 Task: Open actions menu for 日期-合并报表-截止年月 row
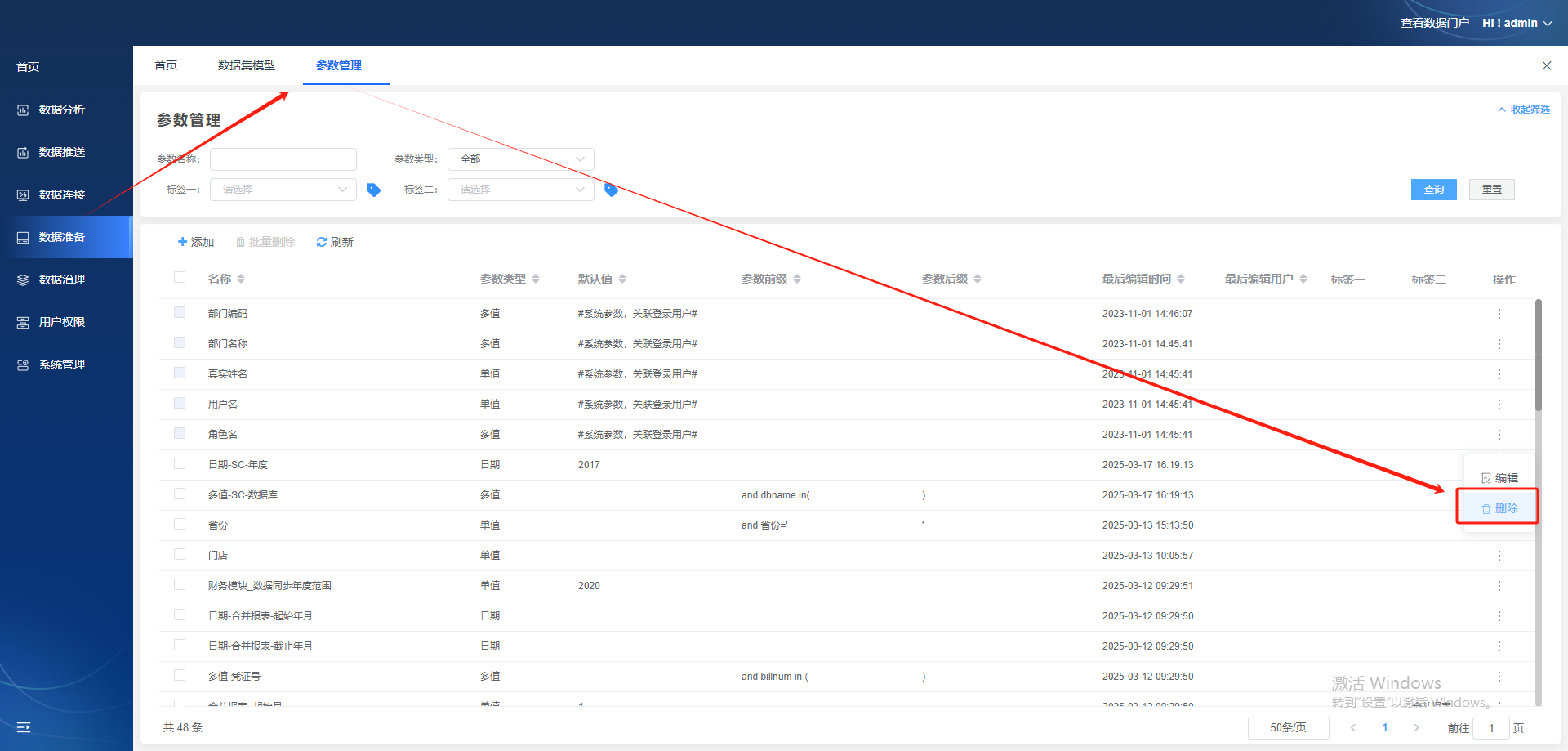pos(1499,646)
